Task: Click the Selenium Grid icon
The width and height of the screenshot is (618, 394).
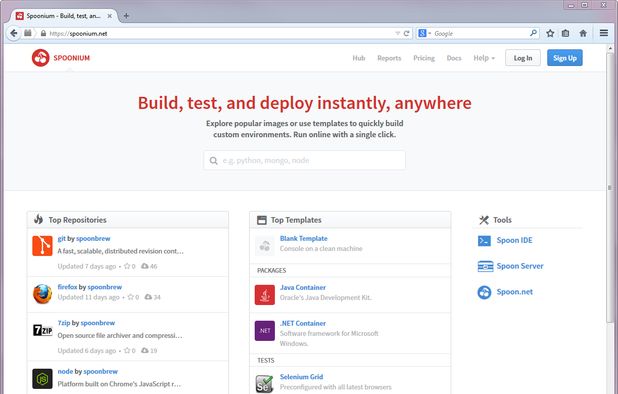Action: point(264,384)
